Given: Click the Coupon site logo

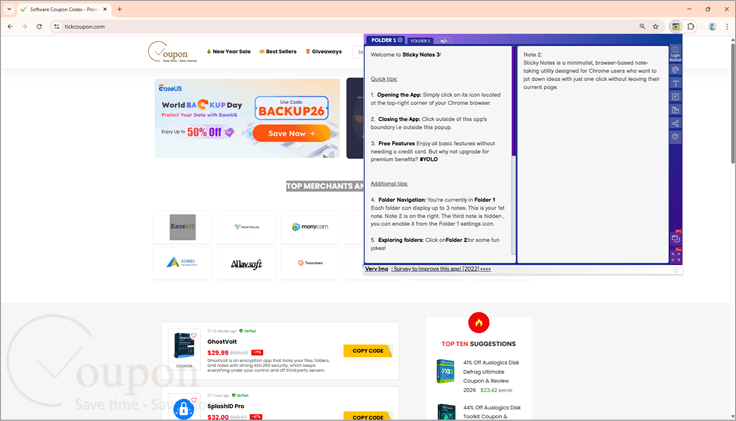Looking at the screenshot, I should (173, 52).
